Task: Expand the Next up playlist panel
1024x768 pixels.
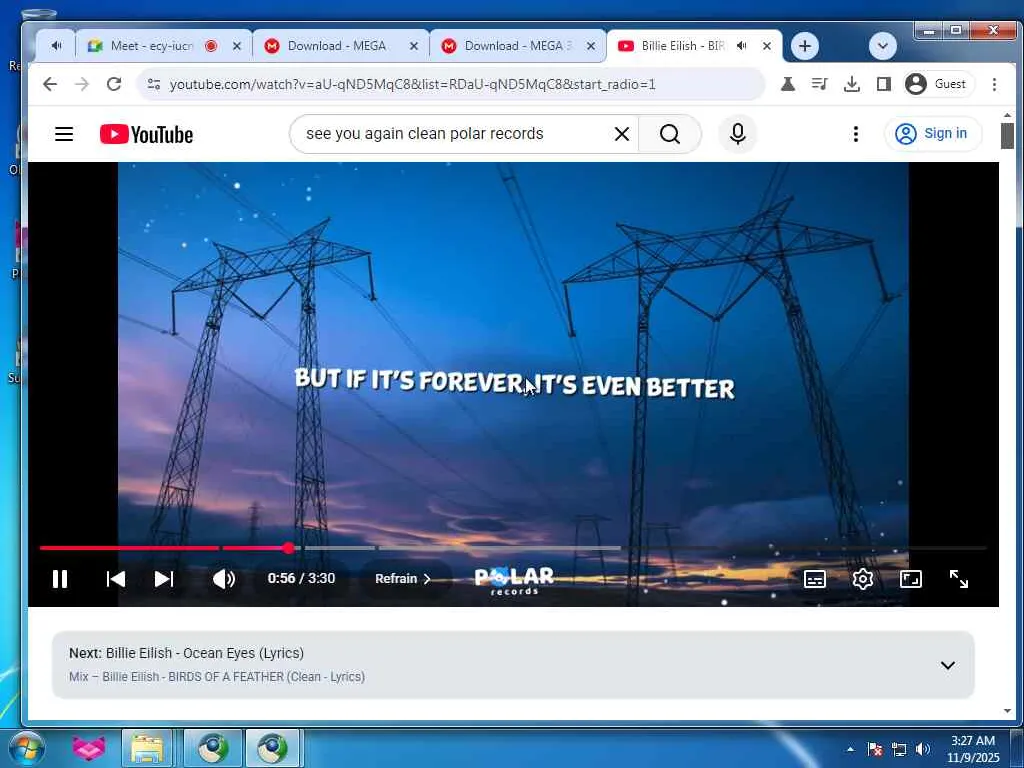Action: [x=948, y=665]
